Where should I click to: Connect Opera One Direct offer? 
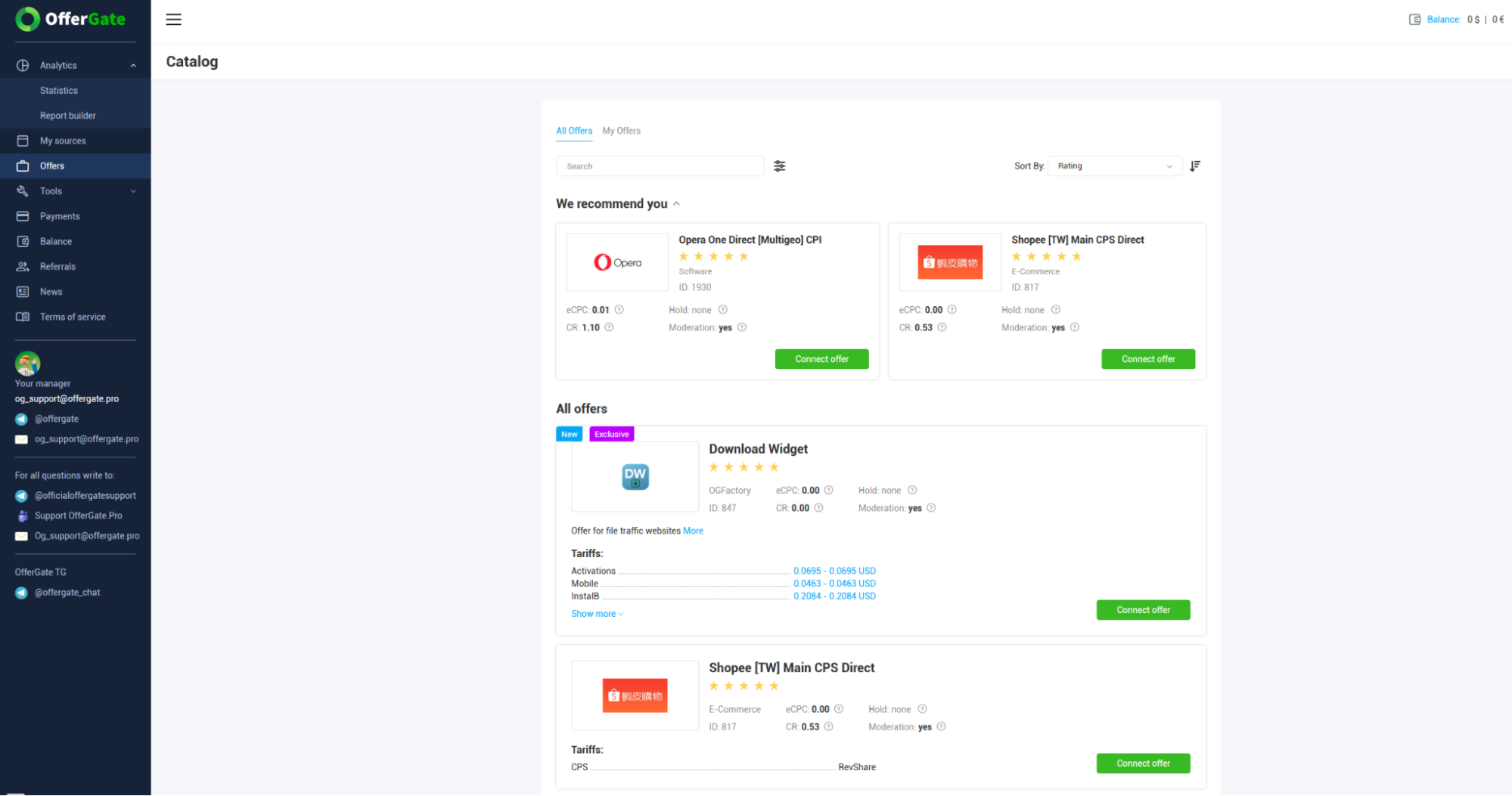pos(821,359)
